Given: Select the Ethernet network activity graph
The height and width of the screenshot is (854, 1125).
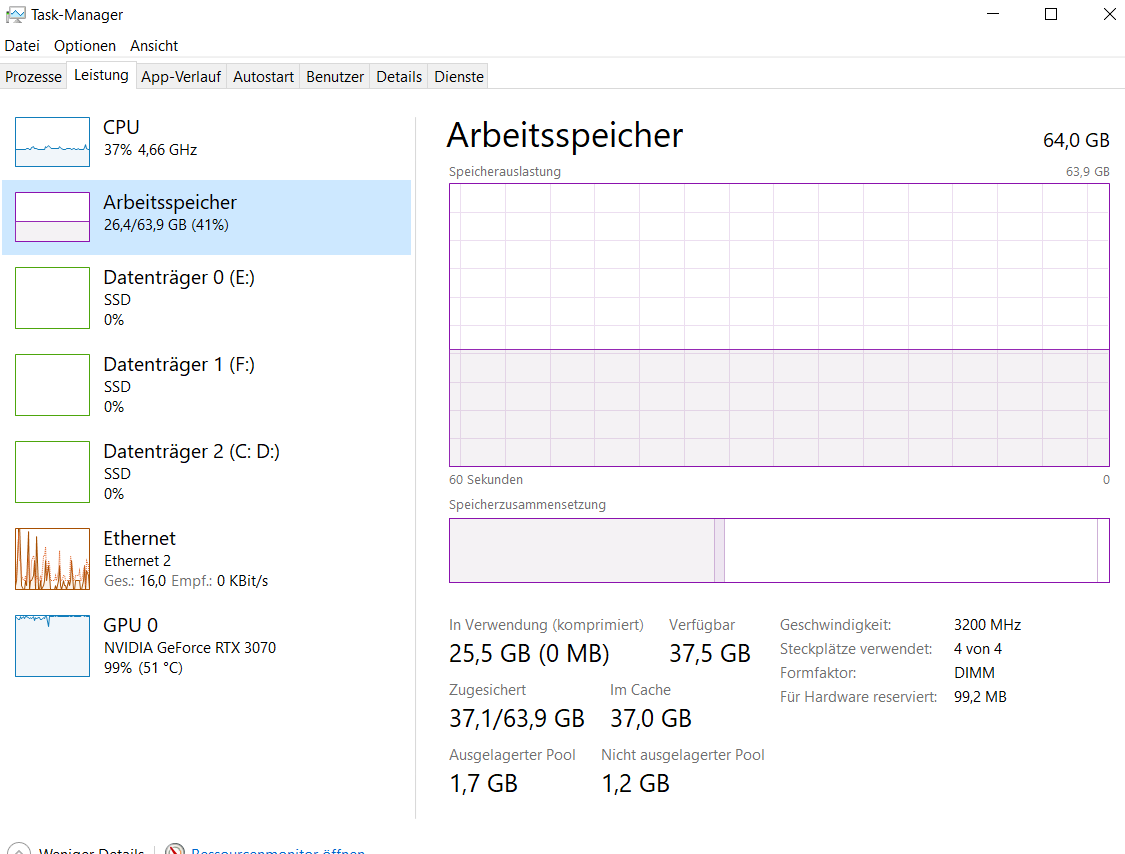Looking at the screenshot, I should (x=52, y=559).
